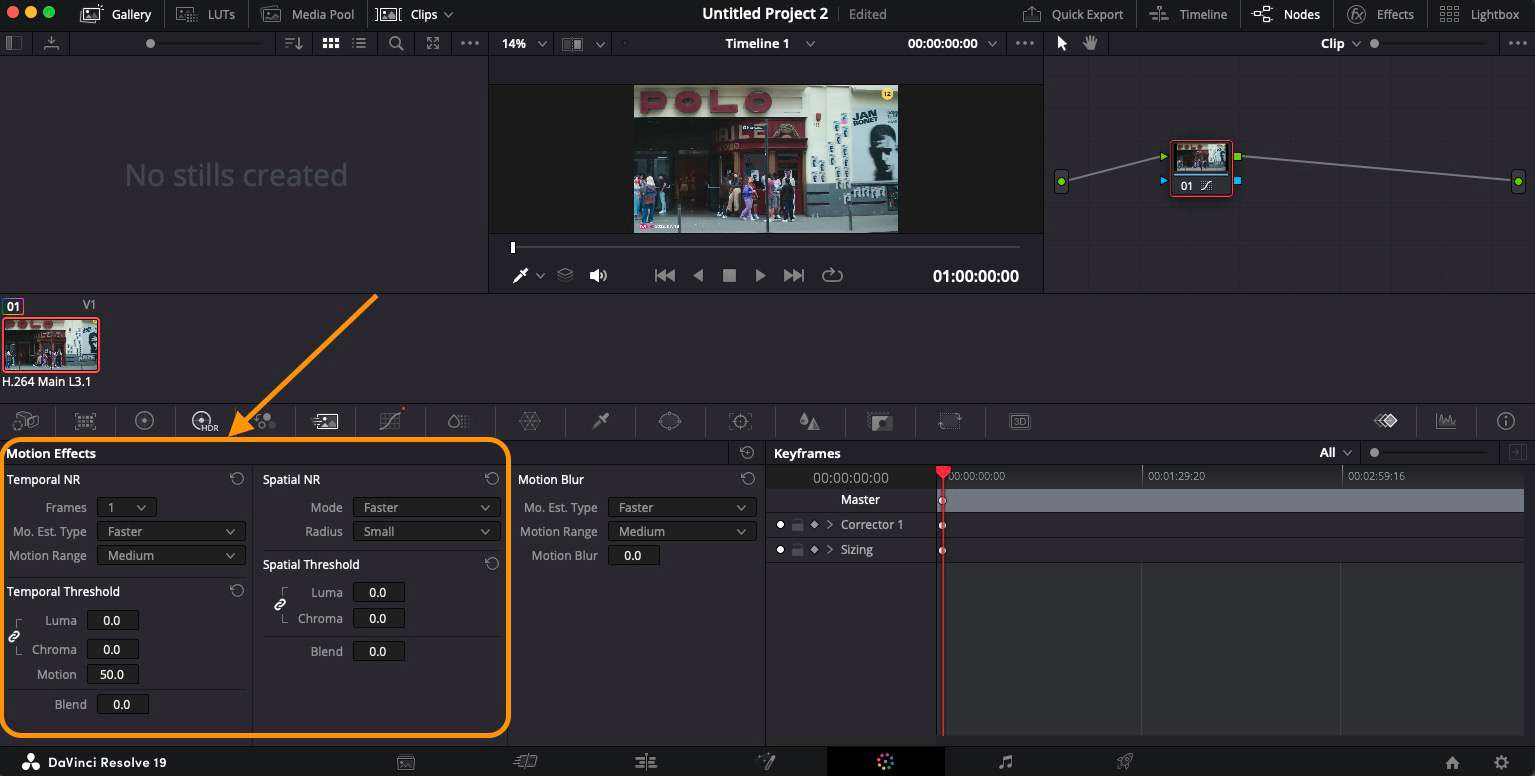Switch to the Fairlight page tab
Screen dimensions: 1535x776
(x=1005, y=762)
